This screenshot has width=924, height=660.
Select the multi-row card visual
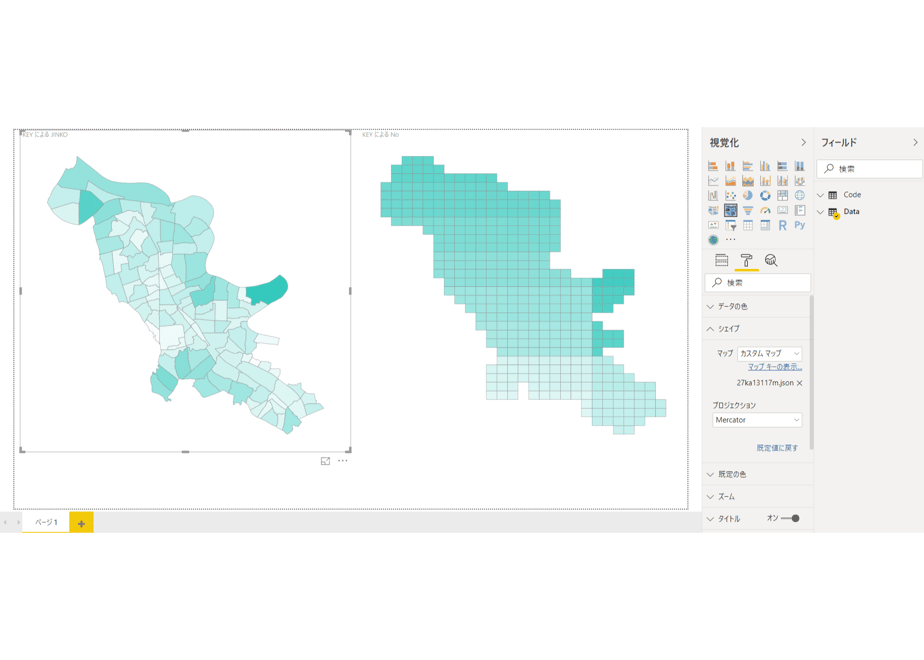click(x=800, y=210)
